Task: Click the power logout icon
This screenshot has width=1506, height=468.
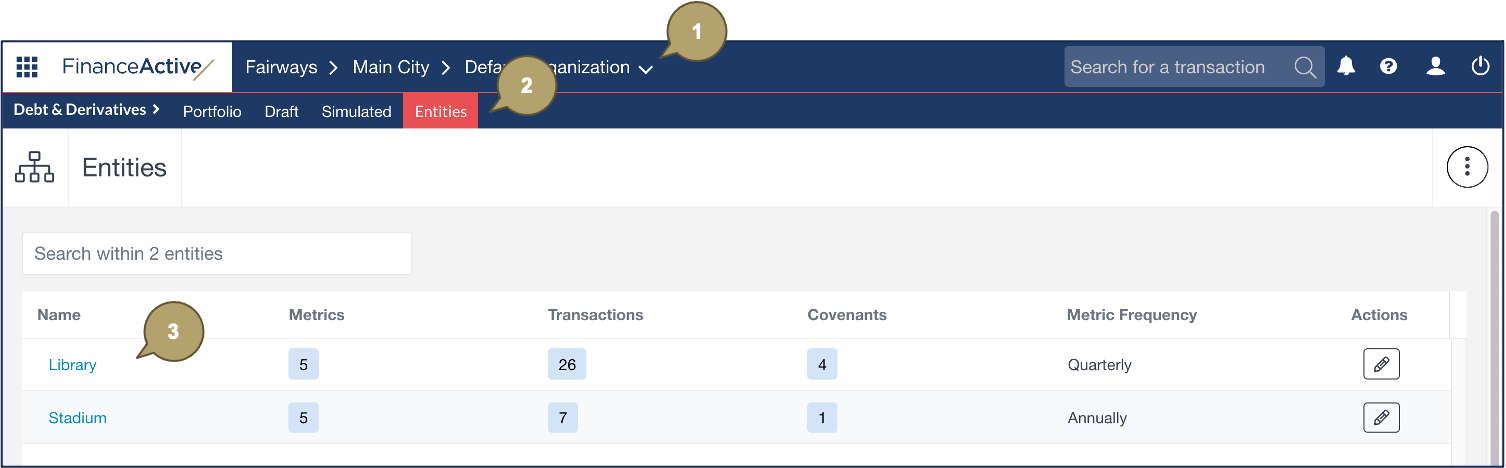Action: 1481,67
